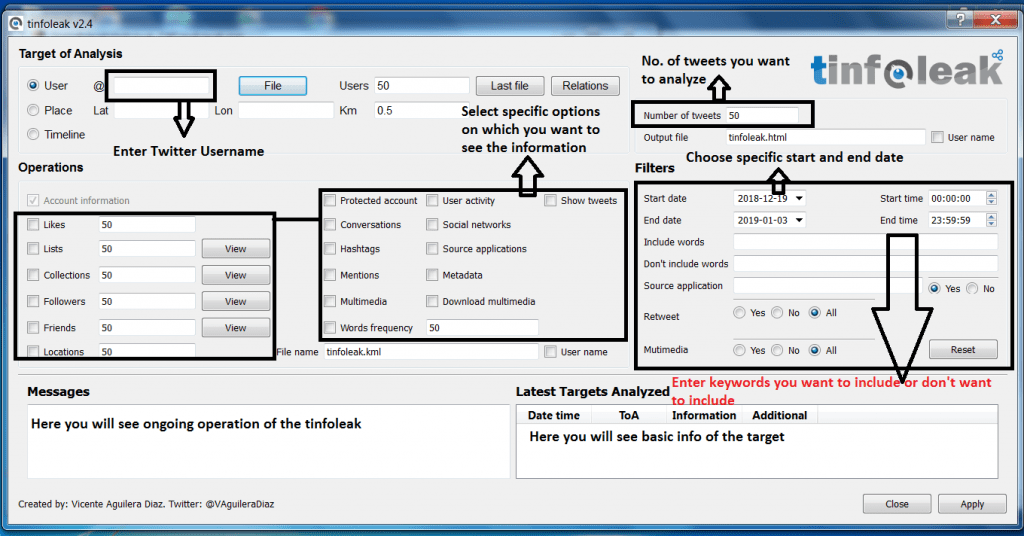The height and width of the screenshot is (536, 1024).
Task: Click the Twitter username input field
Action: coord(161,86)
